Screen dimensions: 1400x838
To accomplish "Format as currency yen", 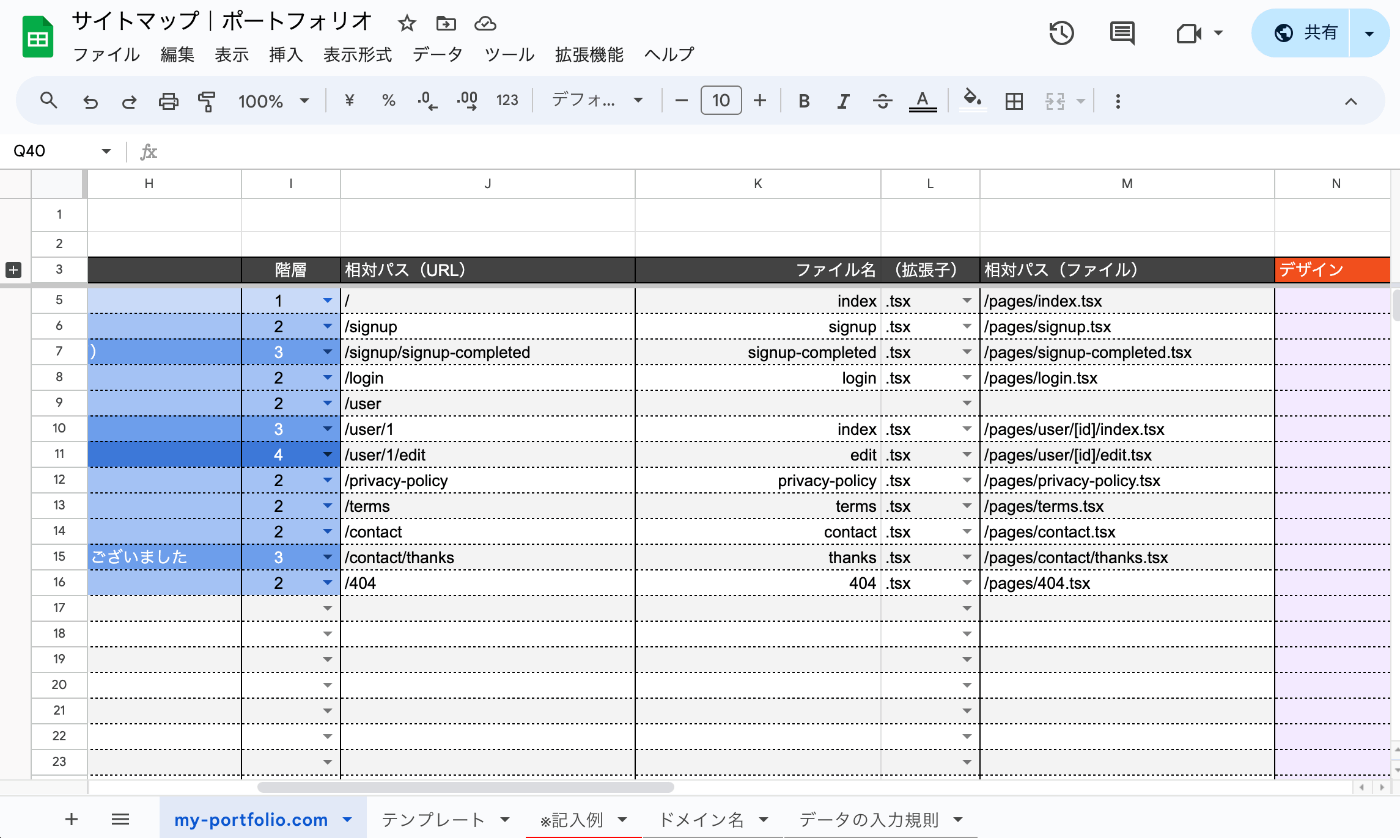I will (349, 100).
